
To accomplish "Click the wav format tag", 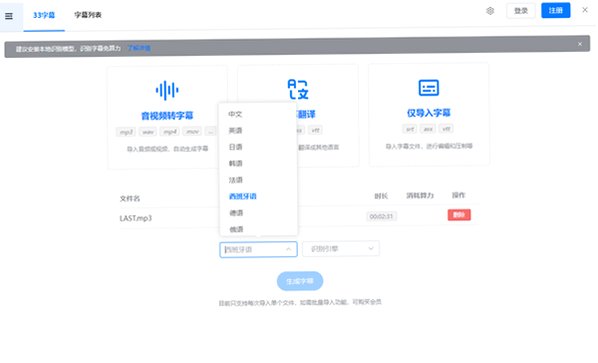I will 148,132.
